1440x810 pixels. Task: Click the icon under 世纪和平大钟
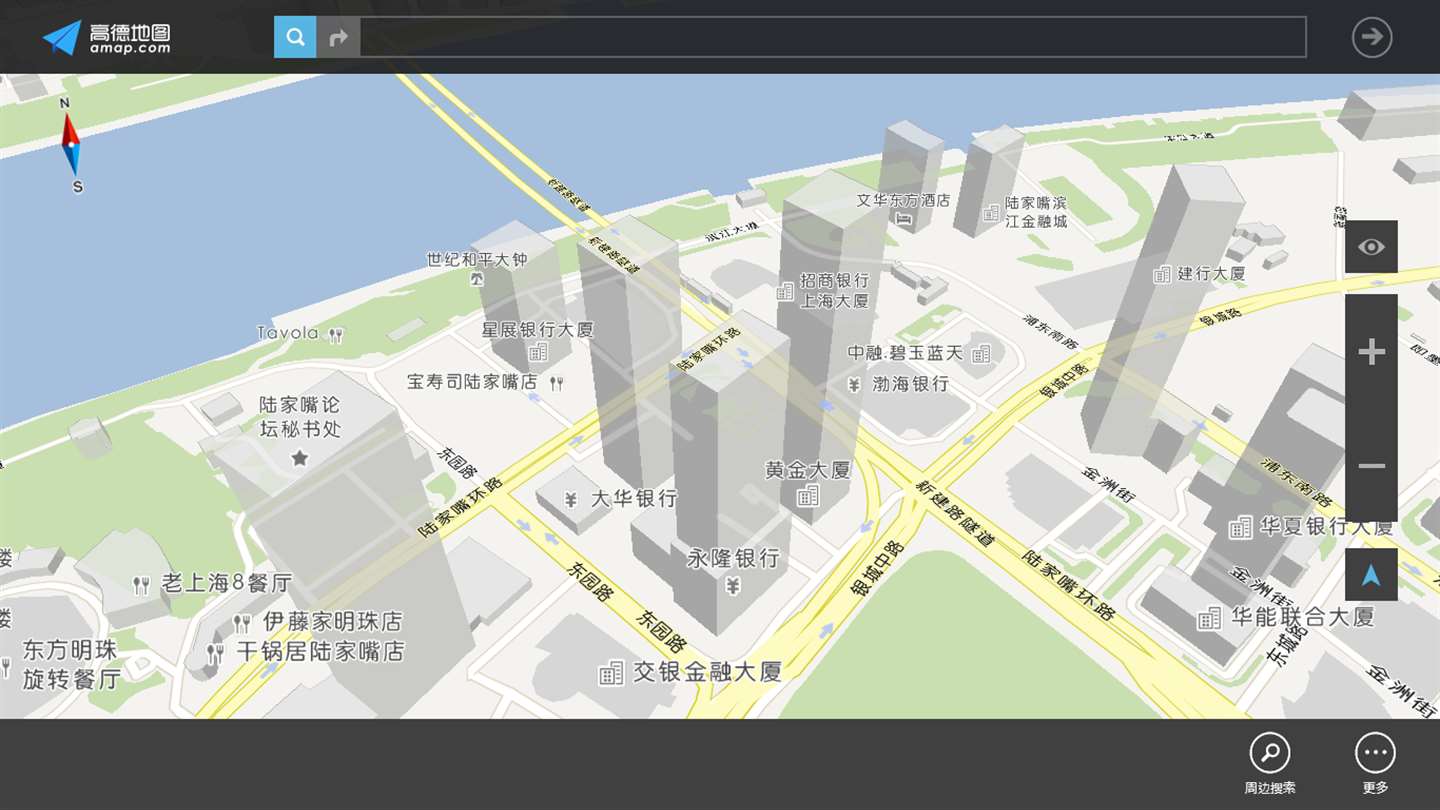tap(477, 279)
